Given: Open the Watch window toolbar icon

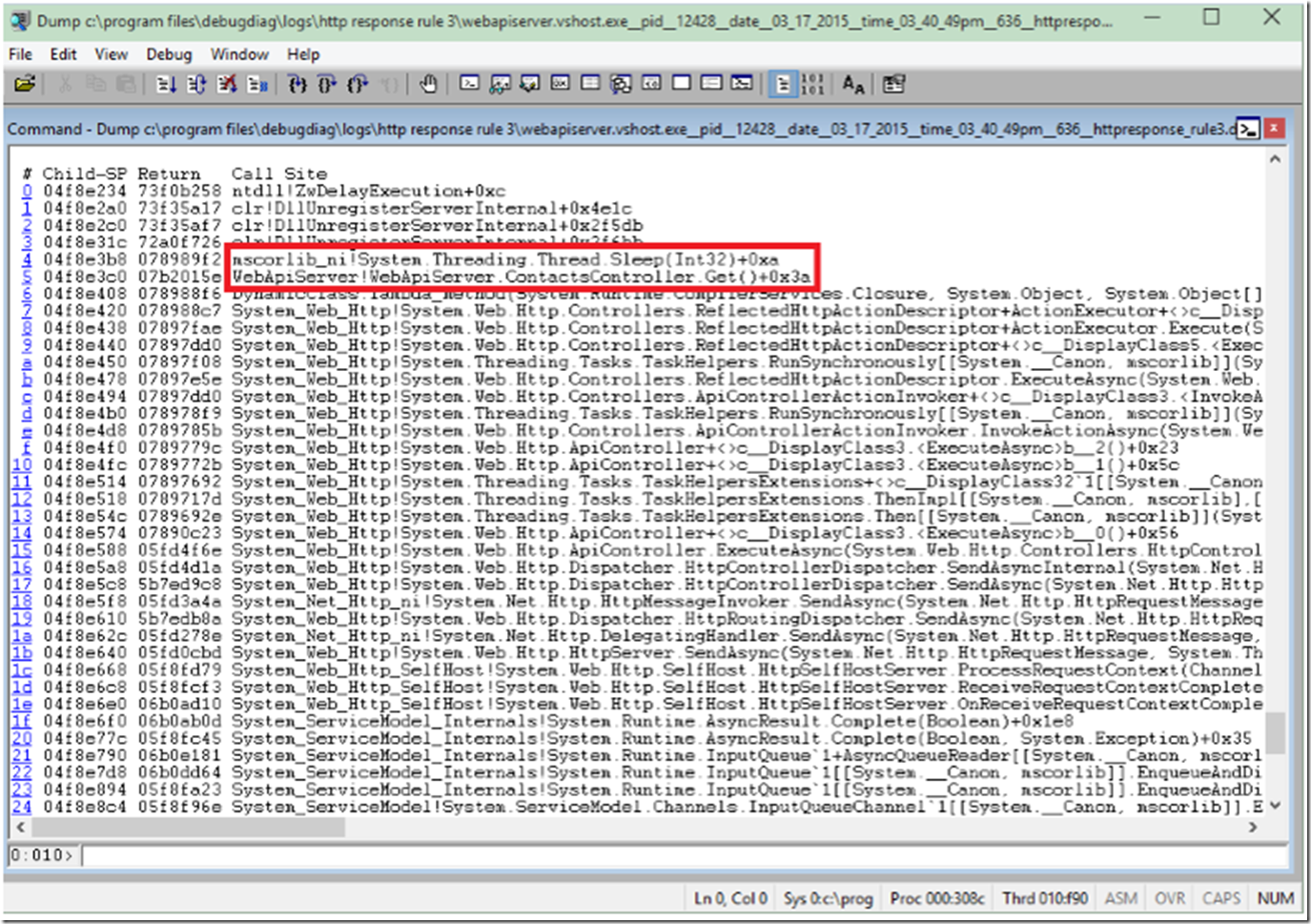Looking at the screenshot, I should pos(500,84).
